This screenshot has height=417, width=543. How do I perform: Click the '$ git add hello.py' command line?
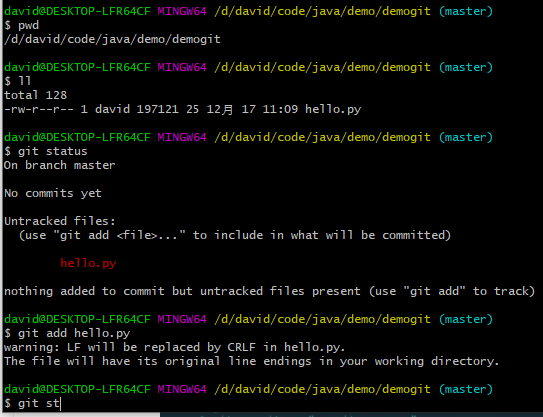click(x=67, y=333)
